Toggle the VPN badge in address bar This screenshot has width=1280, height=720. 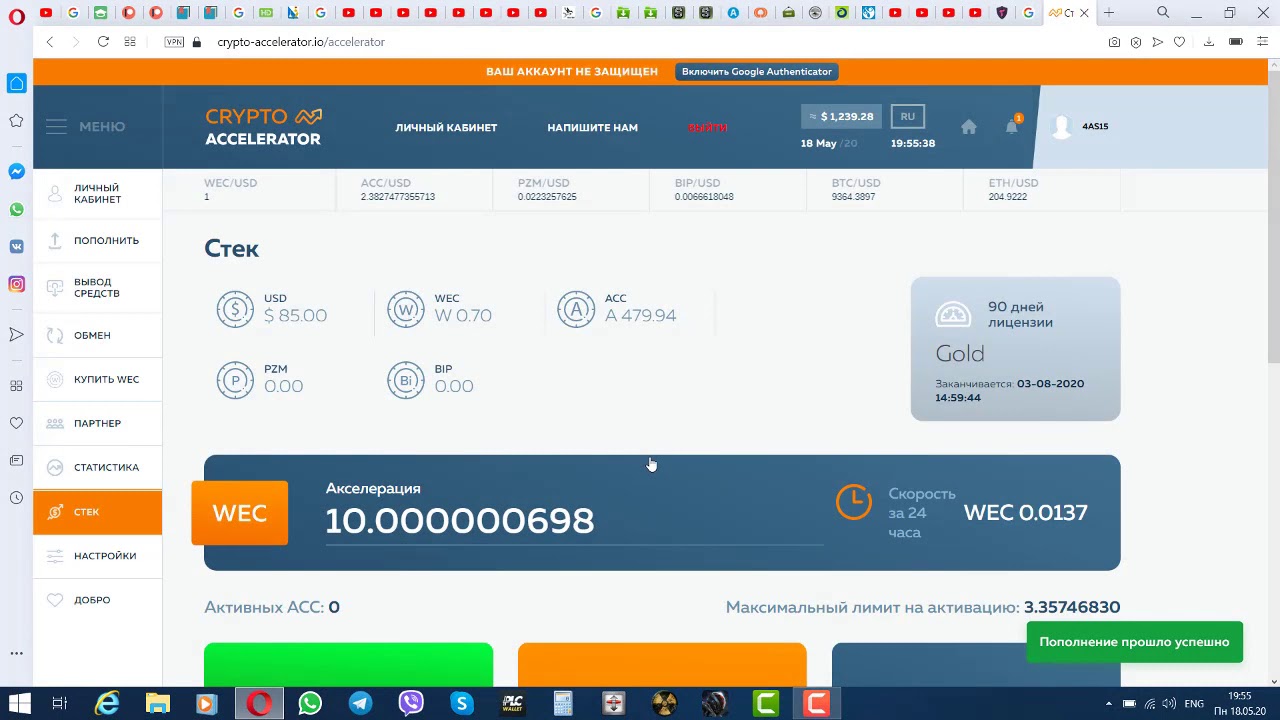click(x=174, y=42)
